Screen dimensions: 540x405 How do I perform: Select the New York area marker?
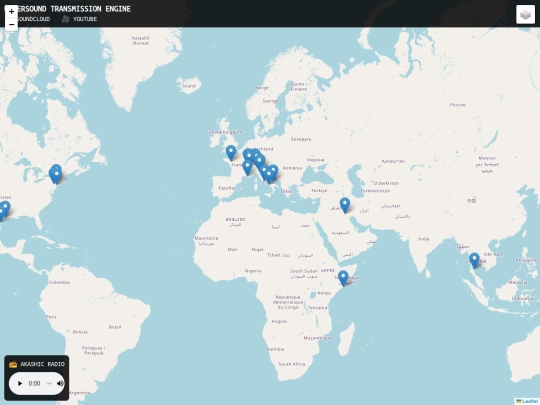pos(56,176)
